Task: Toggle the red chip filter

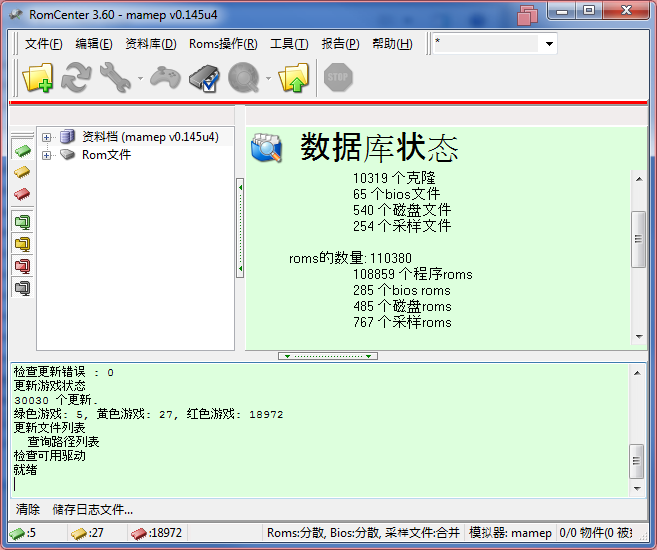Action: (x=22, y=193)
